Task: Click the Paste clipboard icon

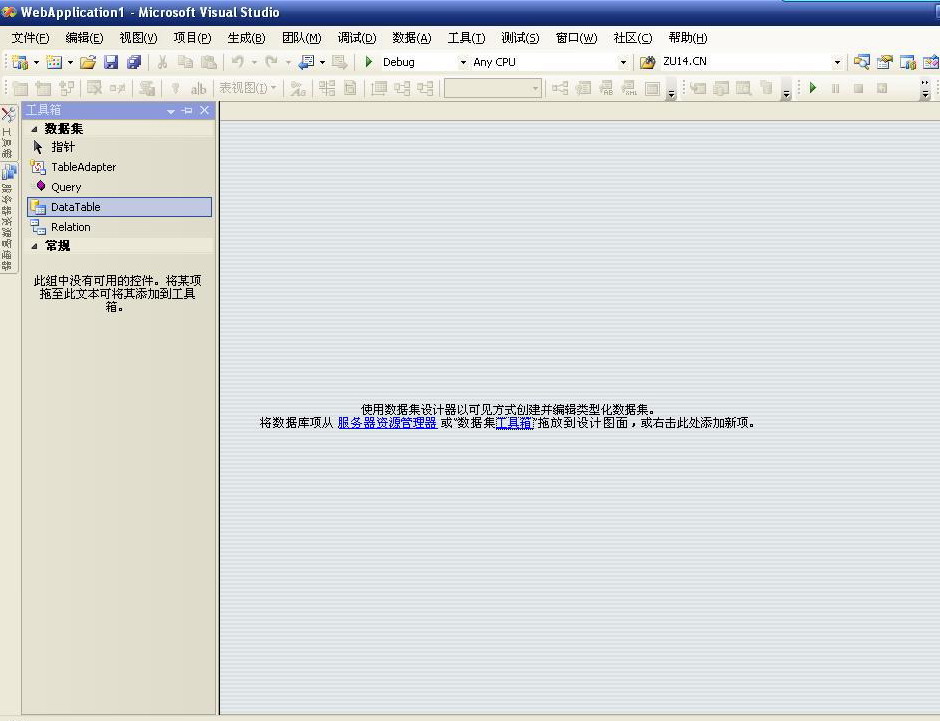Action: coord(209,62)
